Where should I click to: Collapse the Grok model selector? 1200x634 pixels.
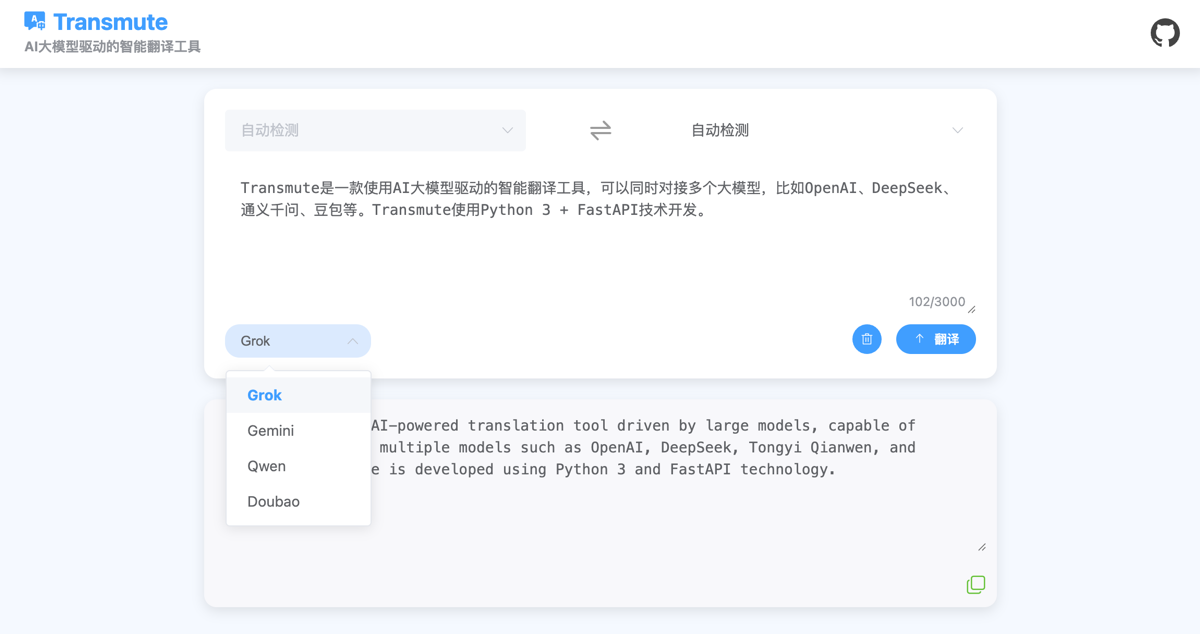(x=298, y=341)
